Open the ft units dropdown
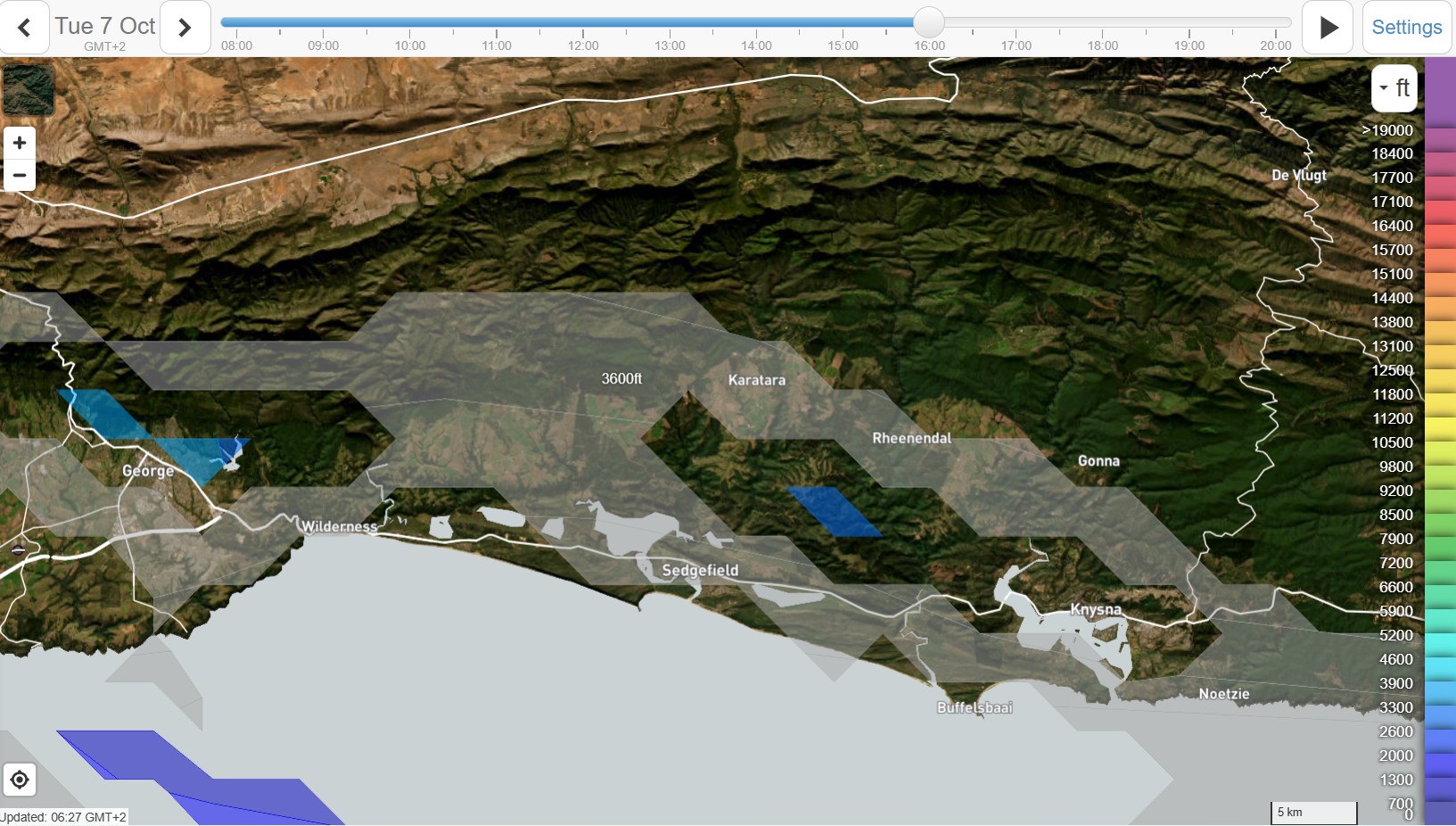 tap(1394, 87)
